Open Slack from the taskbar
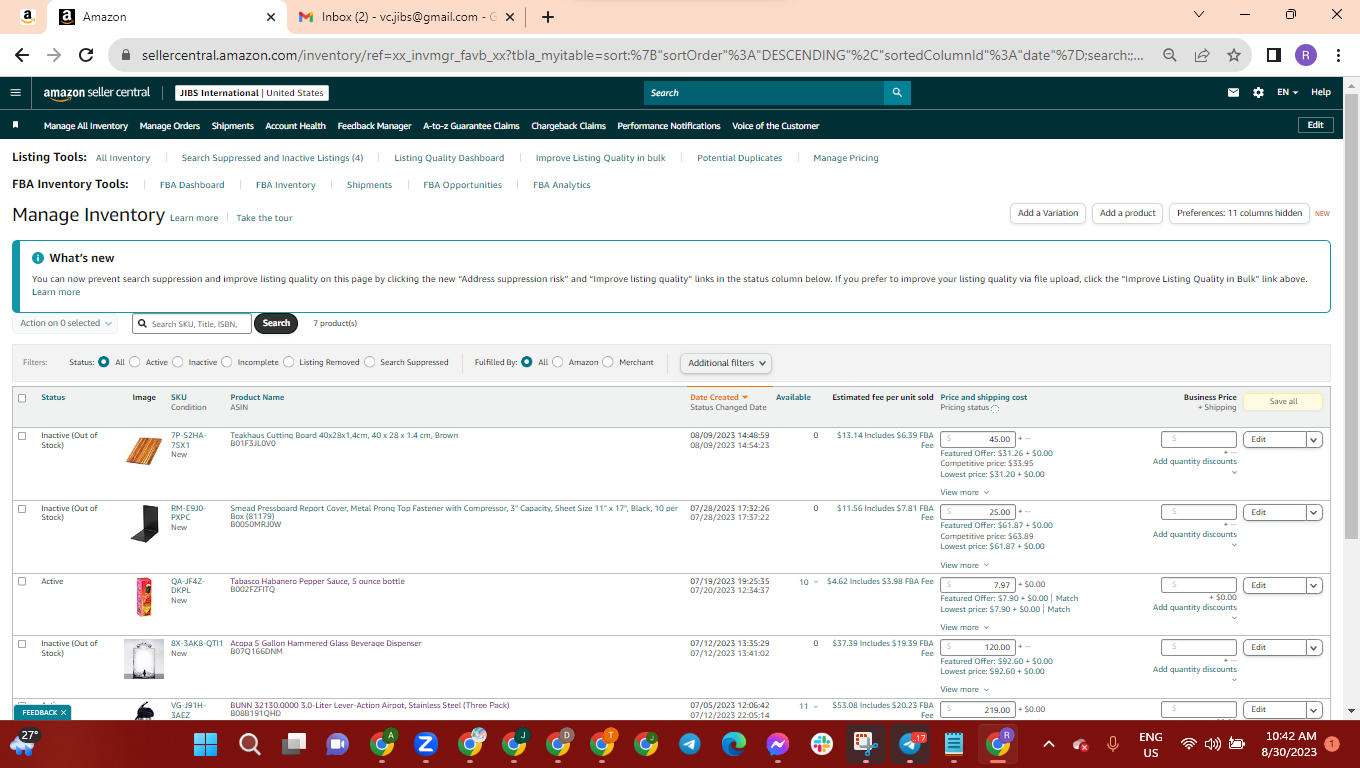Viewport: 1360px width, 768px height. point(821,744)
